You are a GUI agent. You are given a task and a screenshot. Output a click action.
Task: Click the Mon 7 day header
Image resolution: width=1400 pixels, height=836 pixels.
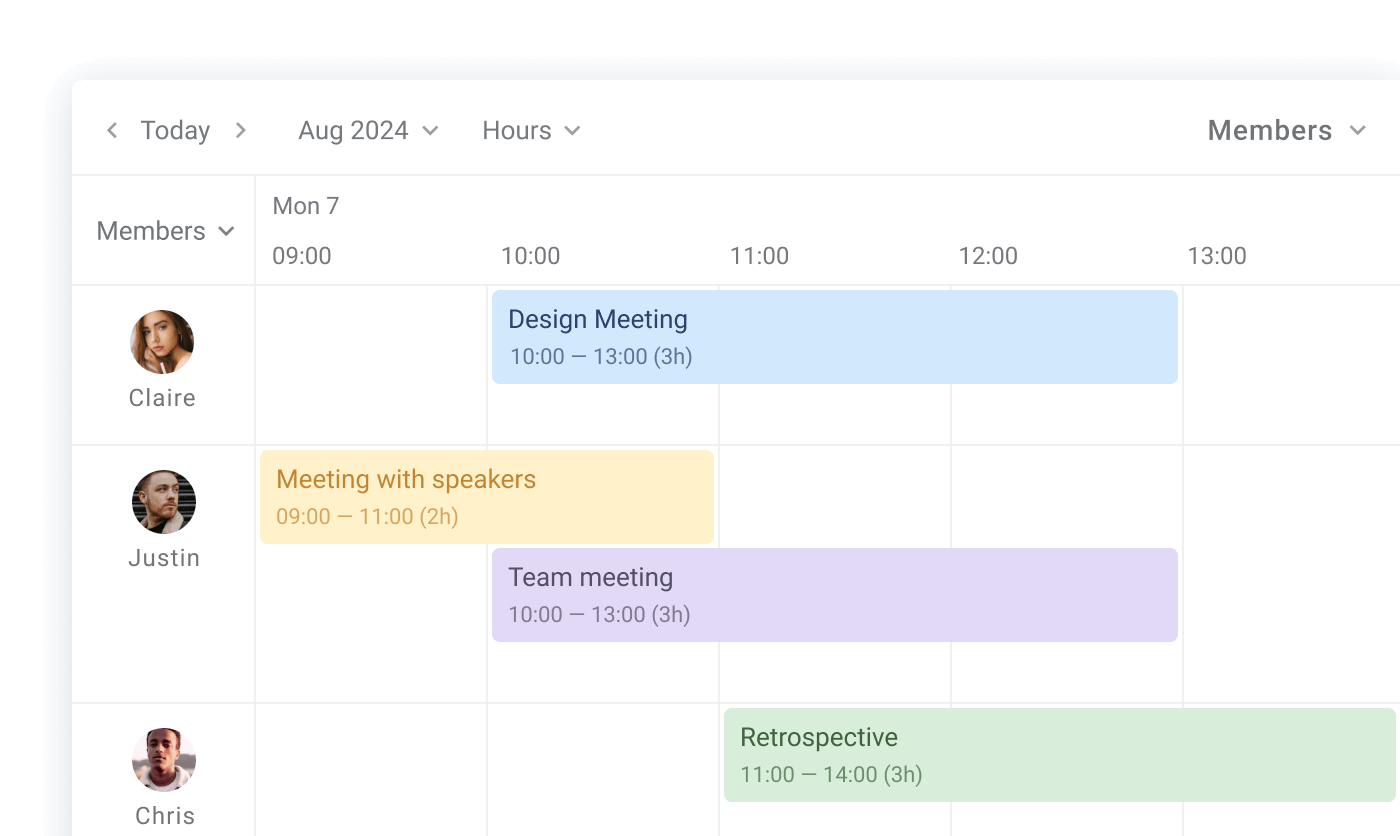click(306, 206)
